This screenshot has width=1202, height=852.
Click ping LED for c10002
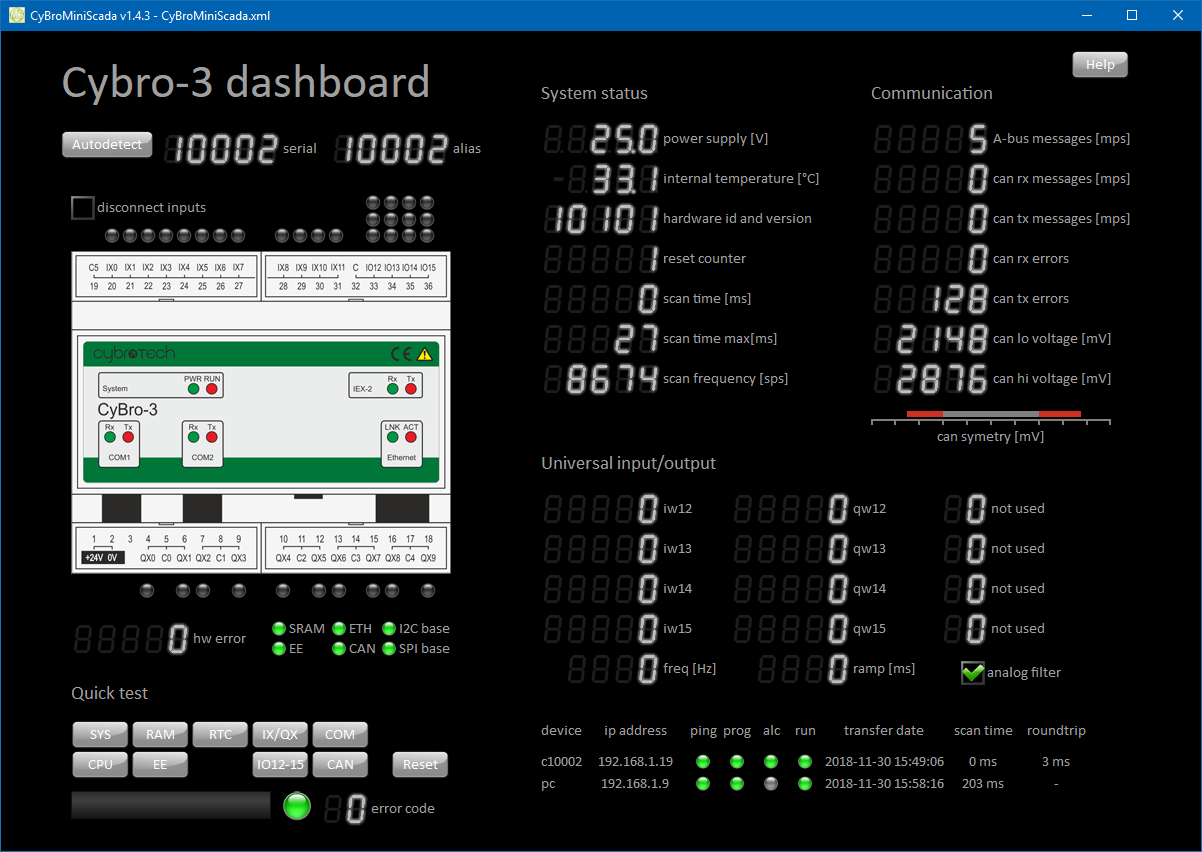[703, 762]
